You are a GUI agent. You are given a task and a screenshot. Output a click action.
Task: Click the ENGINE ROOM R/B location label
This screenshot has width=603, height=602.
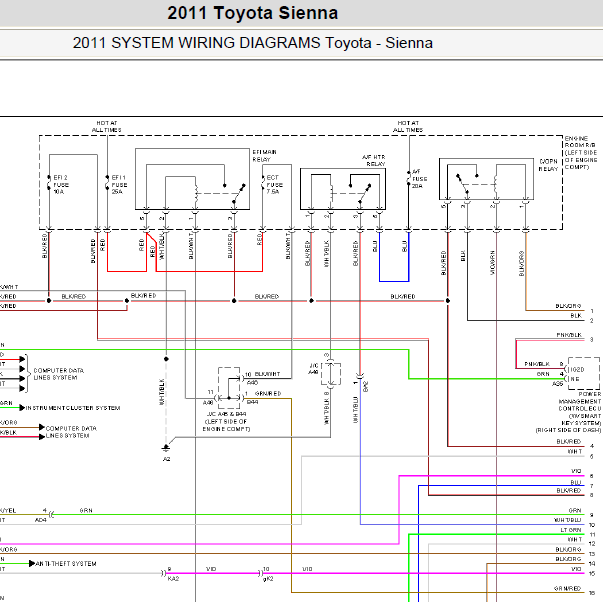pos(581,153)
